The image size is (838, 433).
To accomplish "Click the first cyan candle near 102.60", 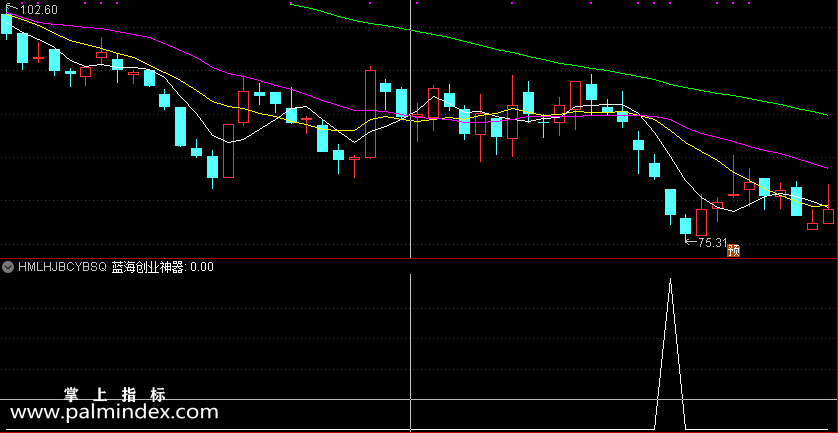I will [x=6, y=25].
